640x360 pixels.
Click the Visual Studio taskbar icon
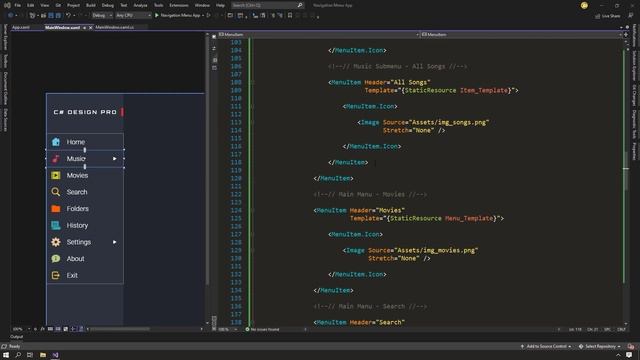pos(55,355)
